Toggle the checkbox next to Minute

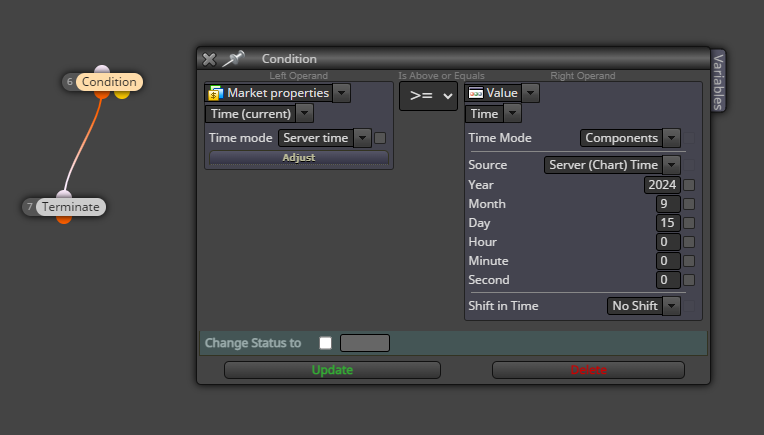tap(689, 261)
